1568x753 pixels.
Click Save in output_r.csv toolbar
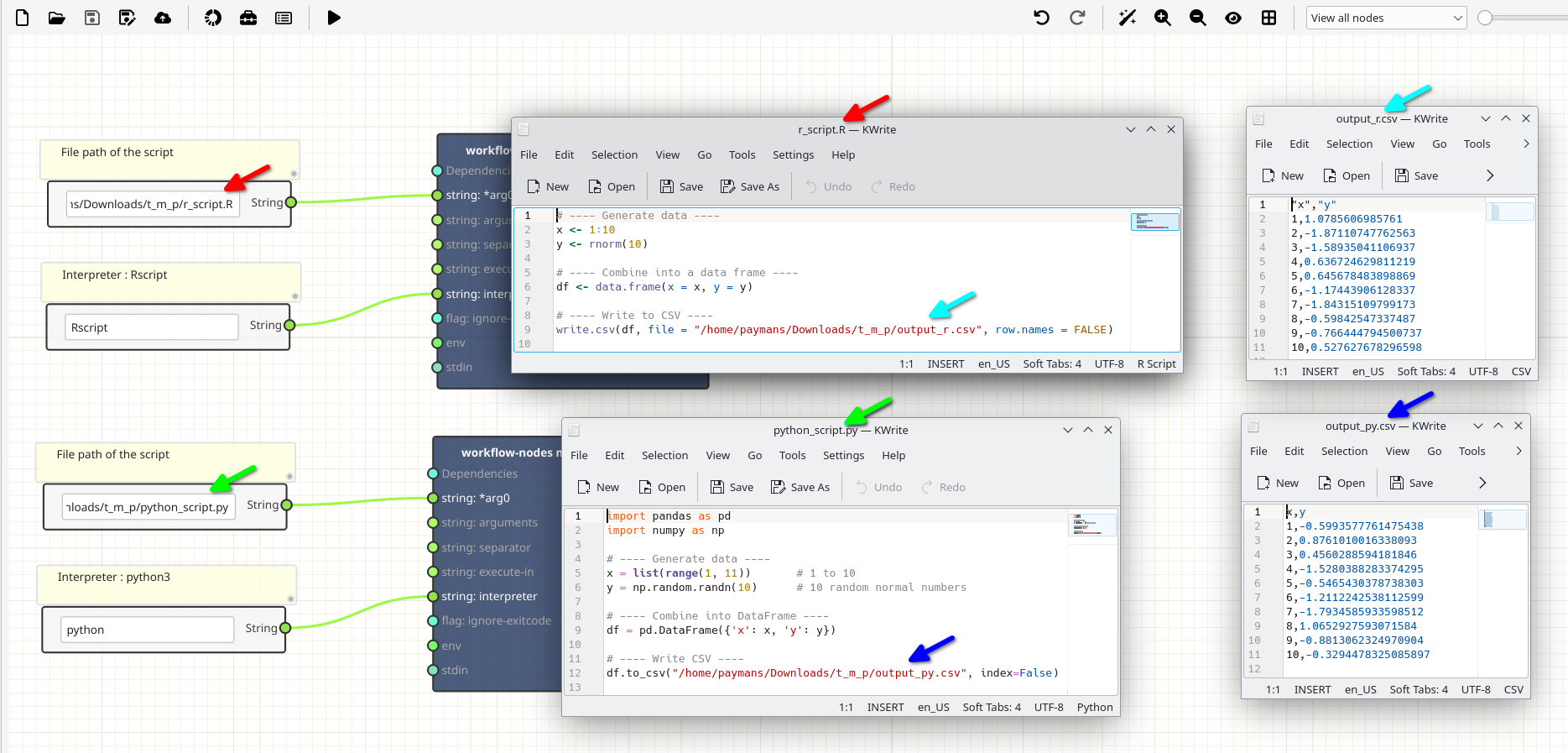tap(1416, 175)
